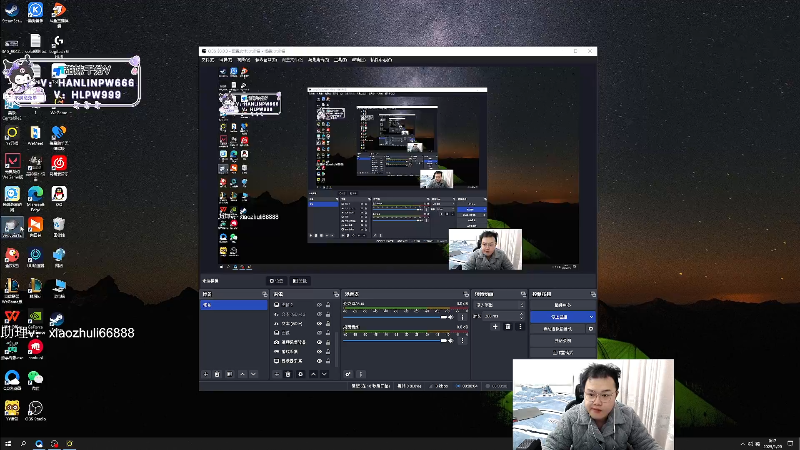Set volume on the first Audio Mixer slider
The image size is (800, 450).
395,317
